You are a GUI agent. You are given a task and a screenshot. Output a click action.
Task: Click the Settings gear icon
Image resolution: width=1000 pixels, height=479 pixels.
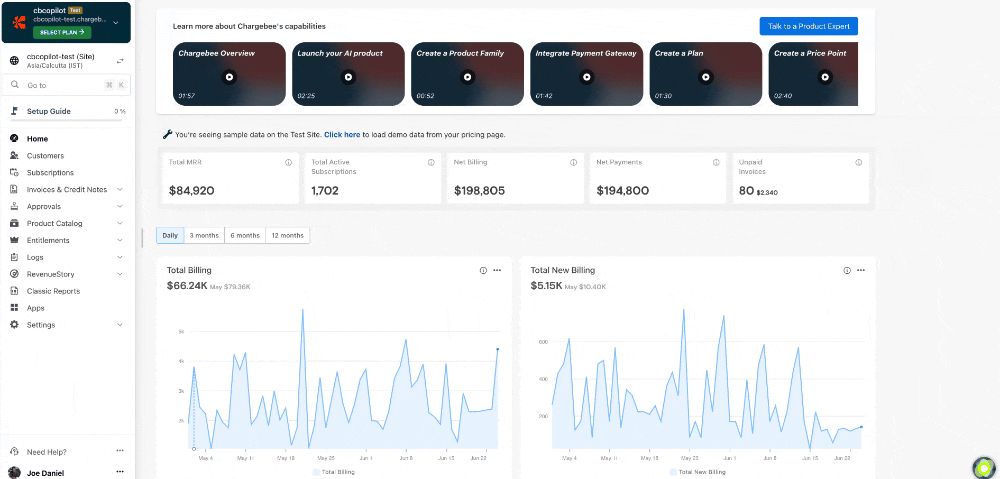(x=14, y=325)
